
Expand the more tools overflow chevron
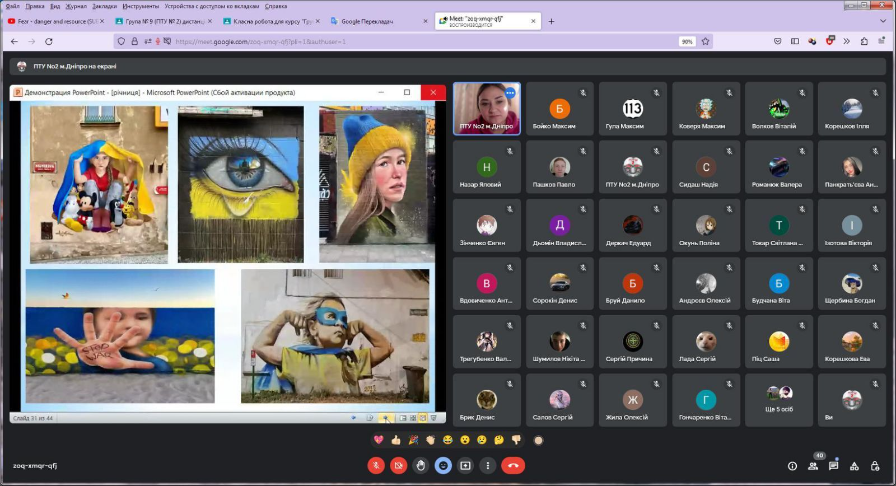(846, 41)
